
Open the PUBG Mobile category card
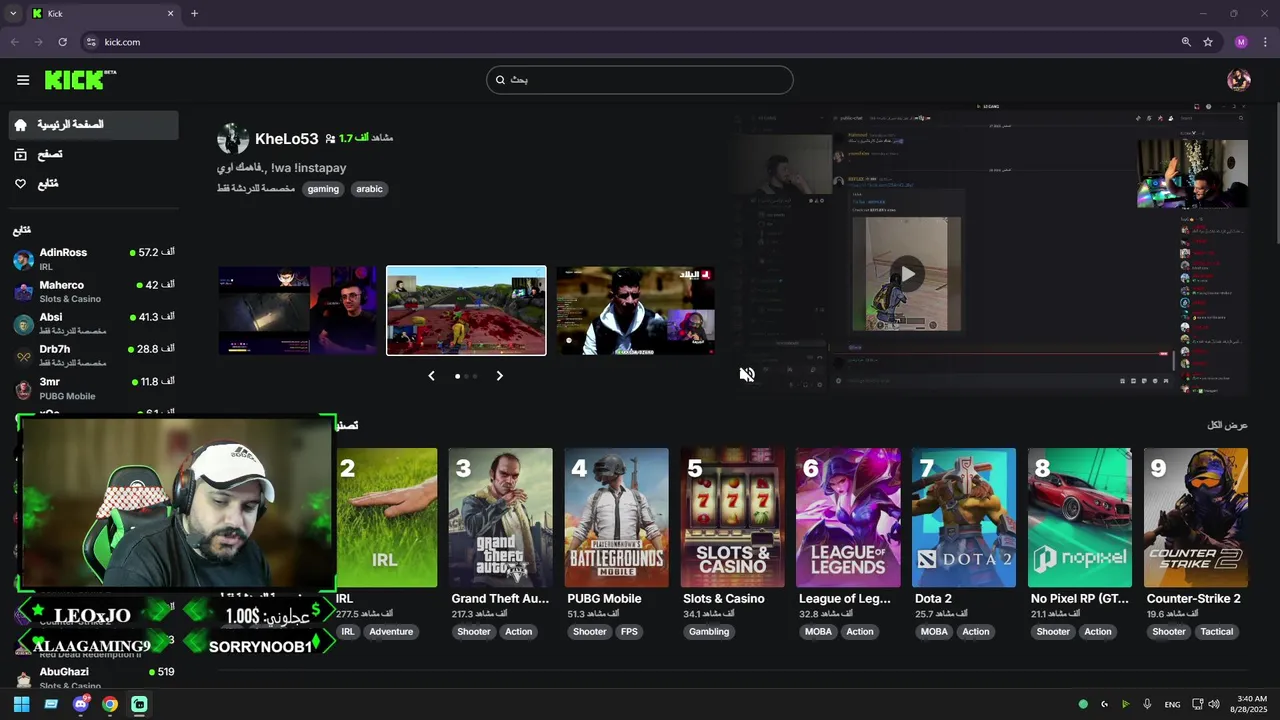click(x=617, y=517)
